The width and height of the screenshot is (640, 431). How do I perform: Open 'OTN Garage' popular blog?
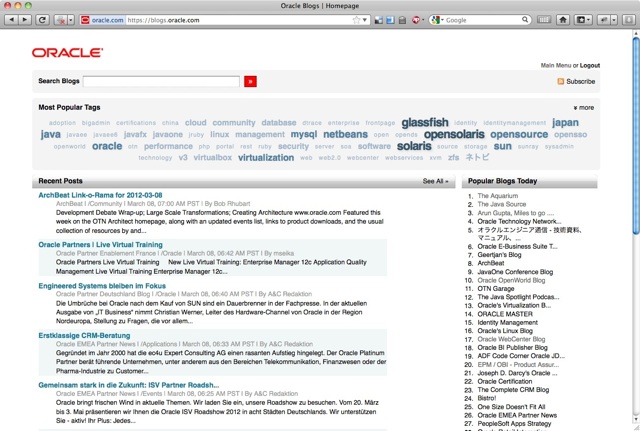pyautogui.click(x=496, y=289)
